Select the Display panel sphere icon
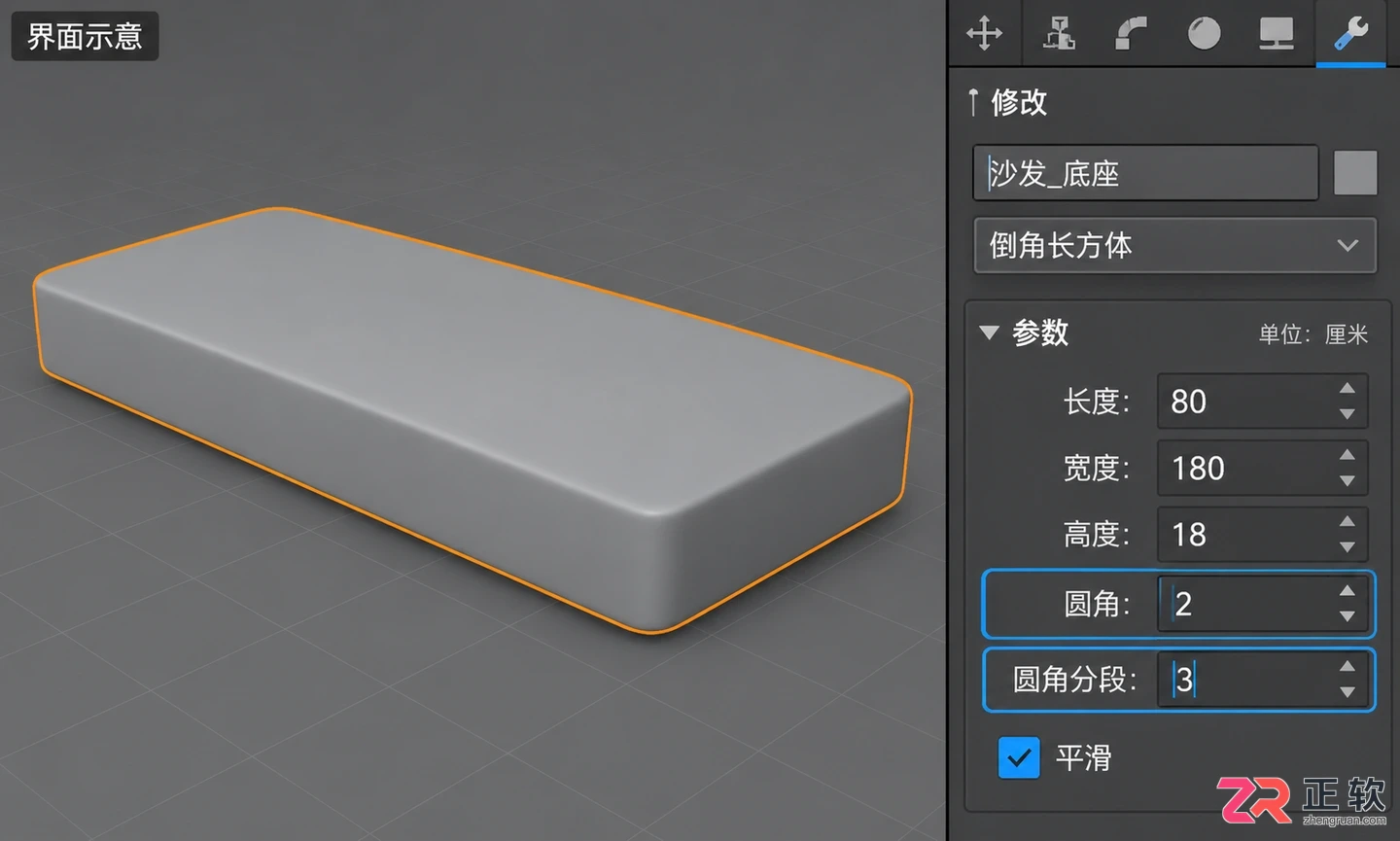1400x841 pixels. (x=1204, y=33)
